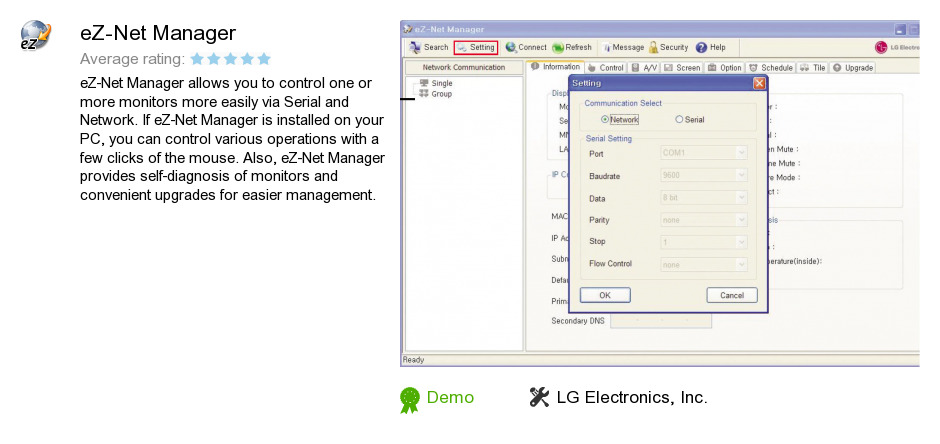
Task: Select the Serial radio button
Action: point(679,120)
